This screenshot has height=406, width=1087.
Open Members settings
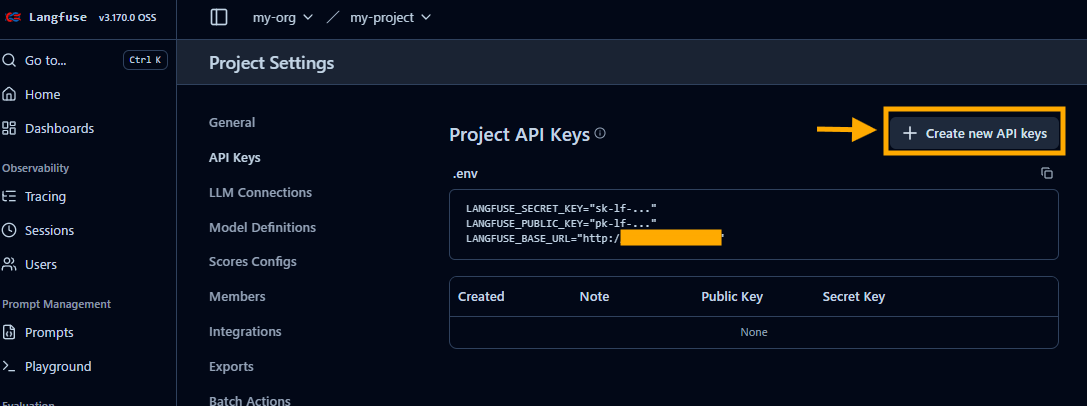tap(237, 297)
